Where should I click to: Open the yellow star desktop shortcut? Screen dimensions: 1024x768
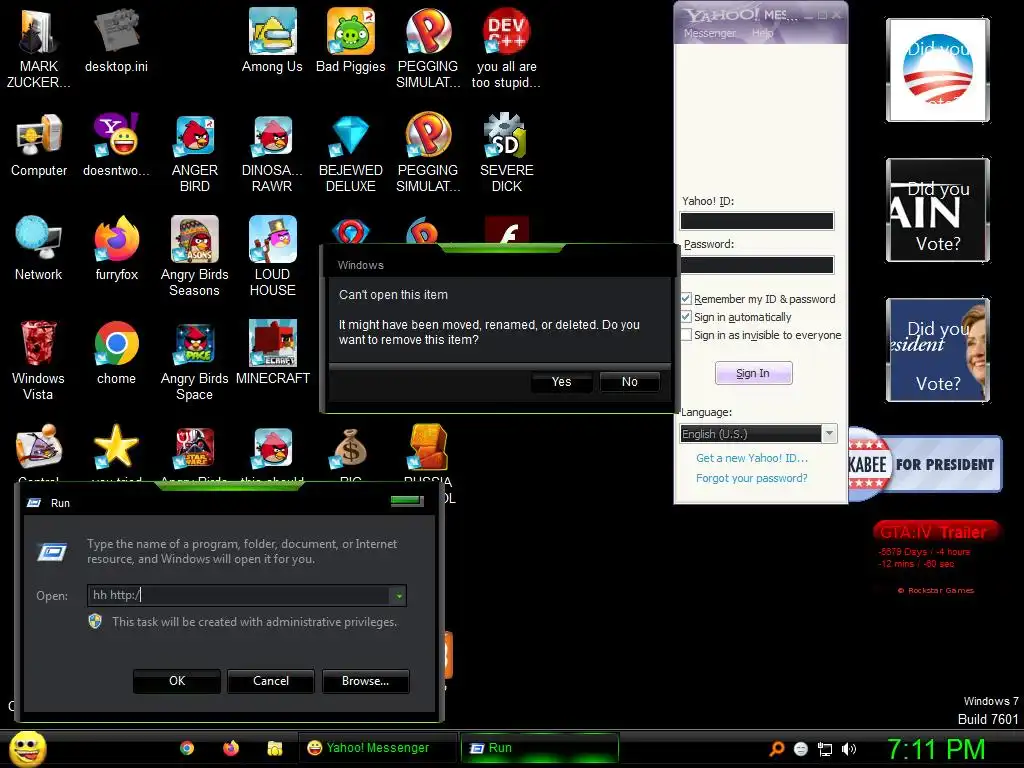[116, 447]
